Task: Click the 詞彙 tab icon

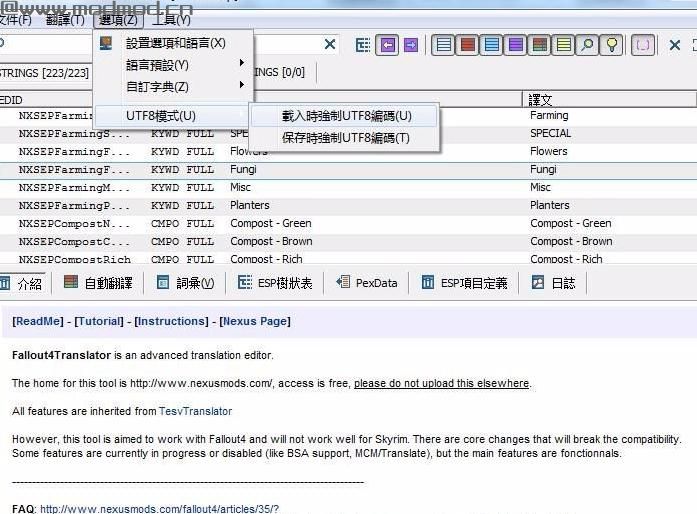Action: pos(163,282)
